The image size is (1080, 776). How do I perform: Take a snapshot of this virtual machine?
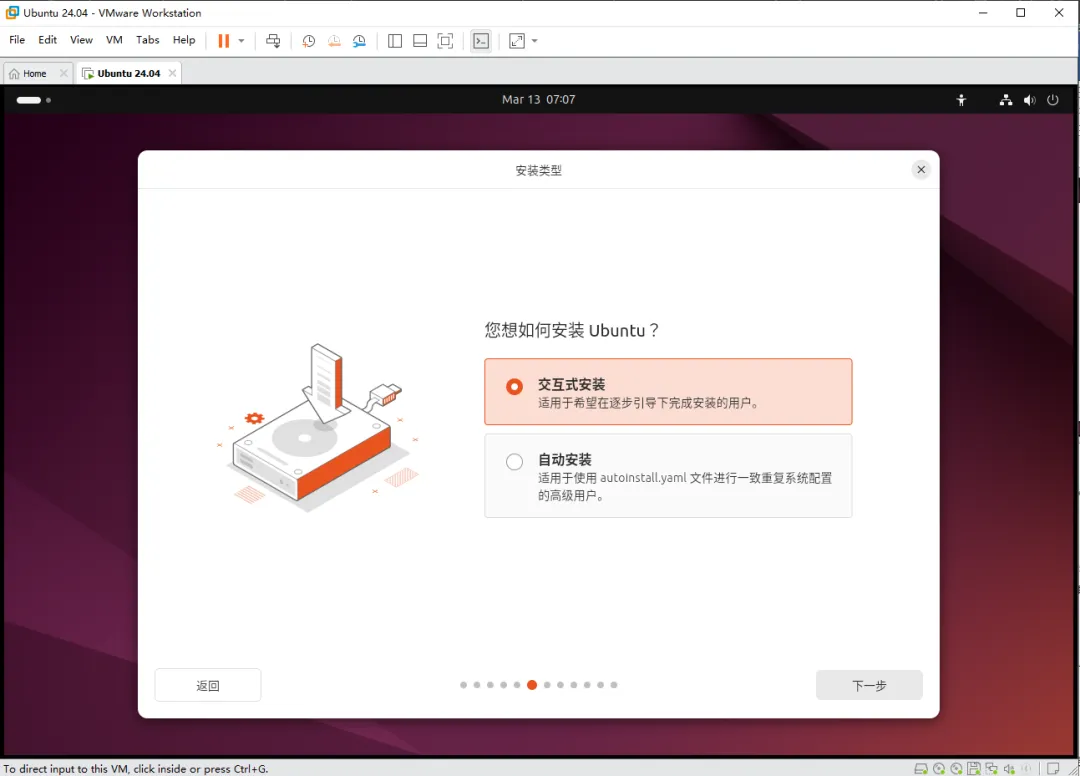tap(309, 41)
